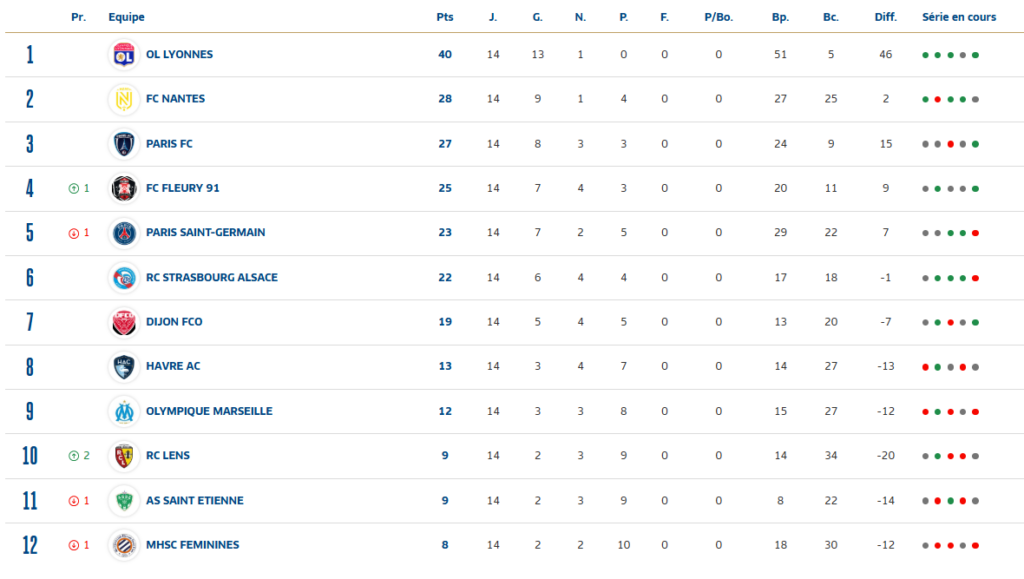Viewport: 1024px width, 579px height.
Task: Click the Olympique Marseille club badge
Action: [x=124, y=411]
